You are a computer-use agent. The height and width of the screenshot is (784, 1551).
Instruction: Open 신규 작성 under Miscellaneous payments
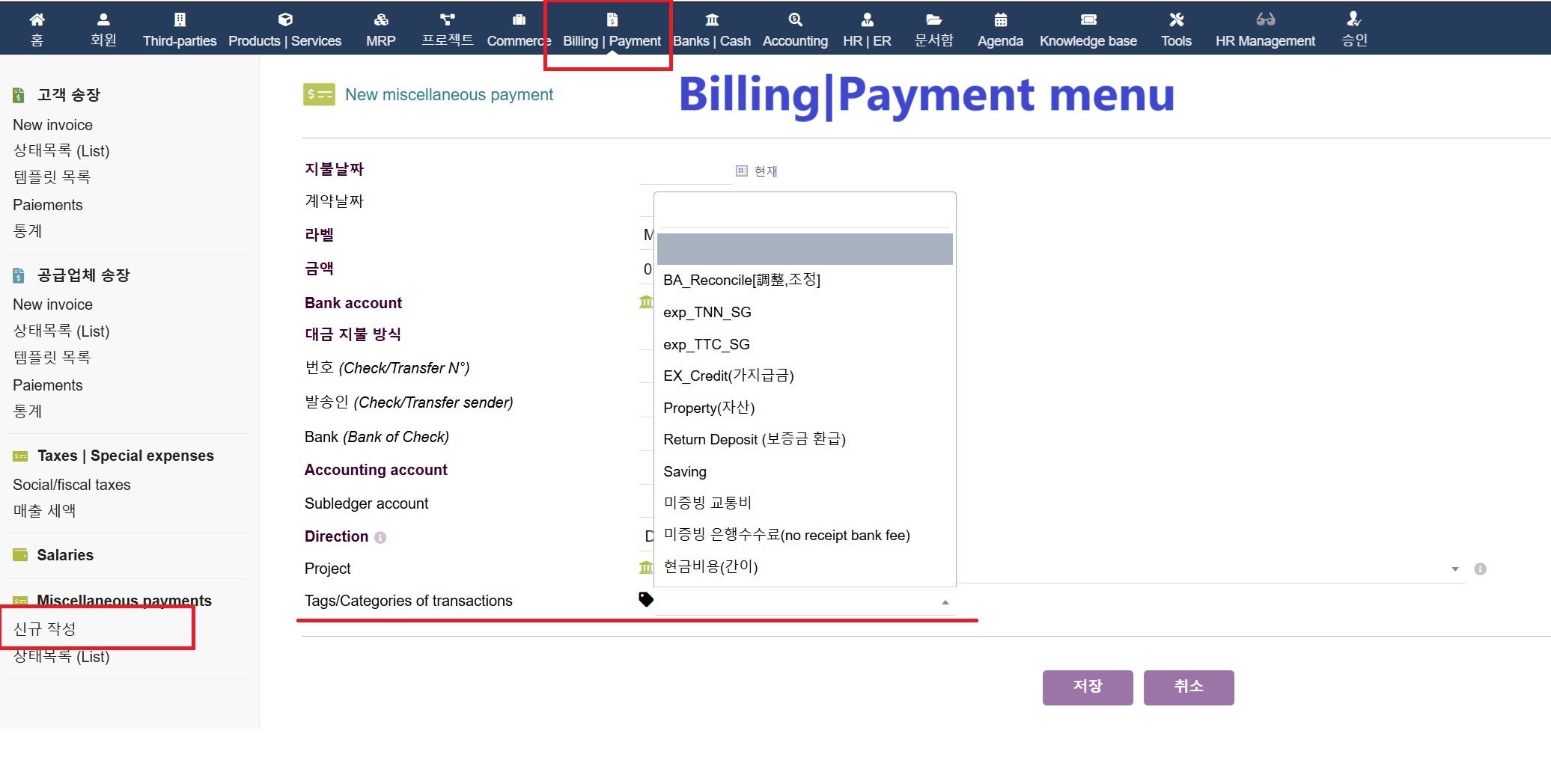45,629
